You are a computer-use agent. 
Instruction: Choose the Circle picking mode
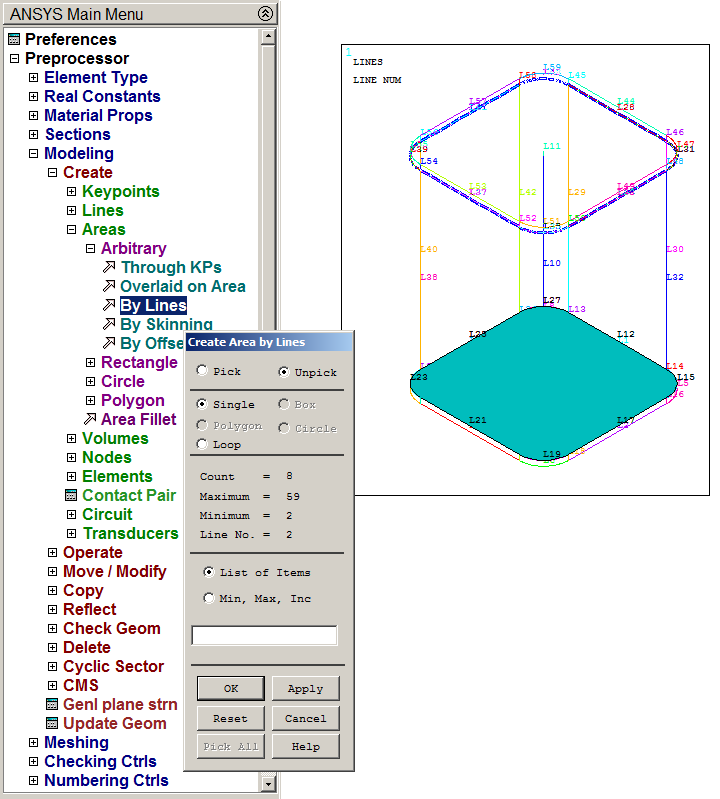pyautogui.click(x=283, y=428)
